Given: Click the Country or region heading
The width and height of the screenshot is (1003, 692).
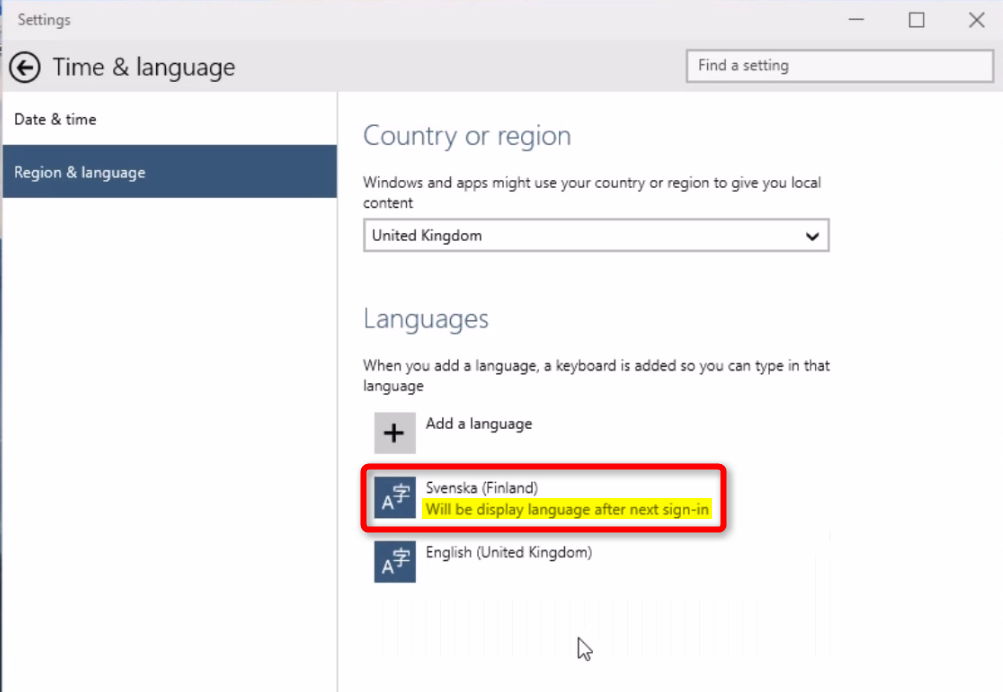Looking at the screenshot, I should (467, 136).
